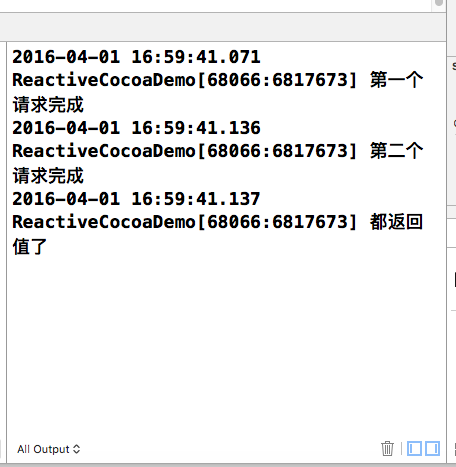Click the log text 都返回
The width and height of the screenshot is (456, 467).
(x=396, y=222)
